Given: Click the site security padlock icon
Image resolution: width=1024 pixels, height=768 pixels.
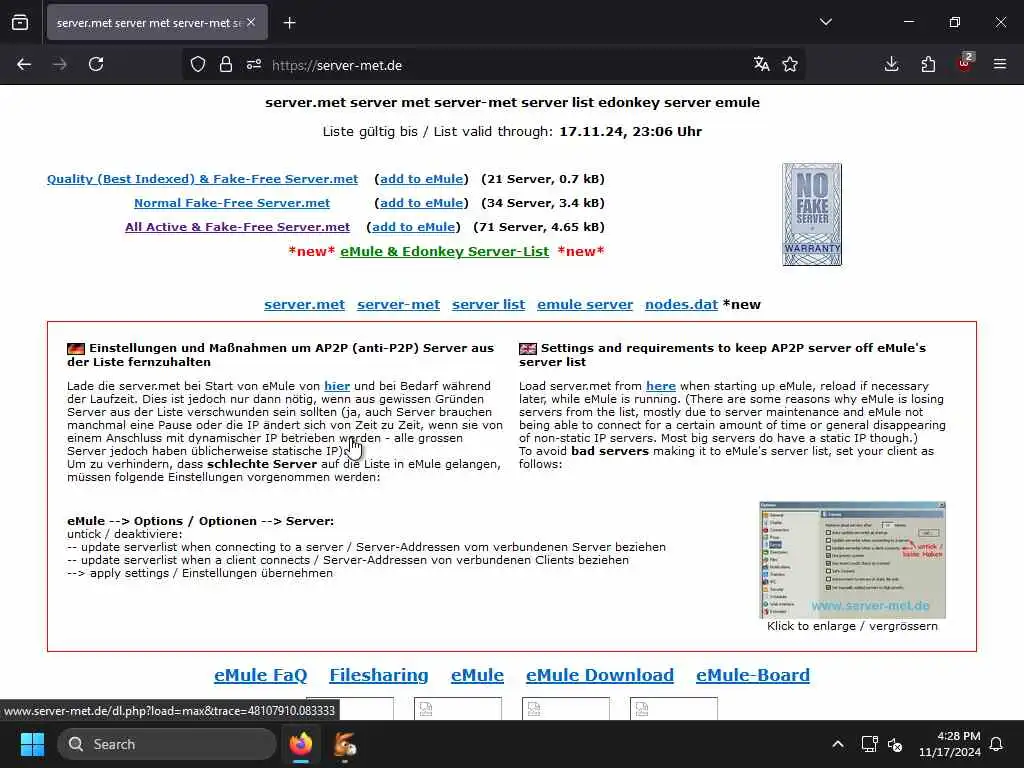Looking at the screenshot, I should click(226, 64).
